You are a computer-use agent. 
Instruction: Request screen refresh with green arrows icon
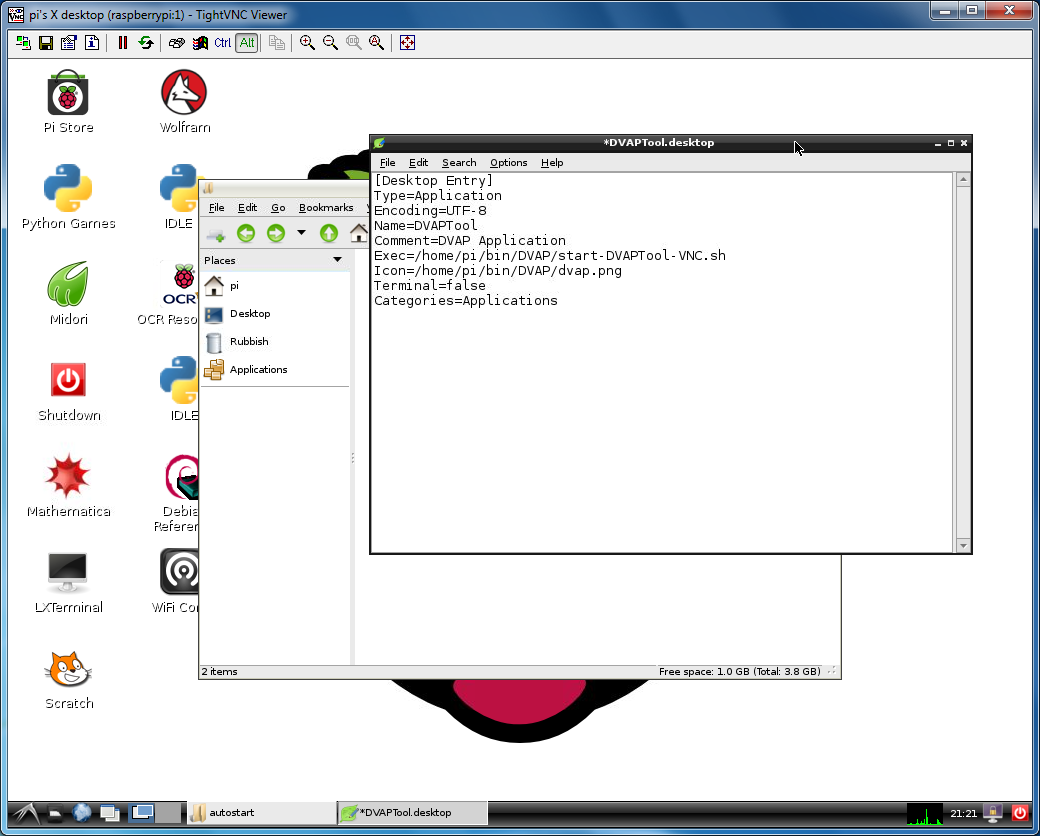pos(145,43)
